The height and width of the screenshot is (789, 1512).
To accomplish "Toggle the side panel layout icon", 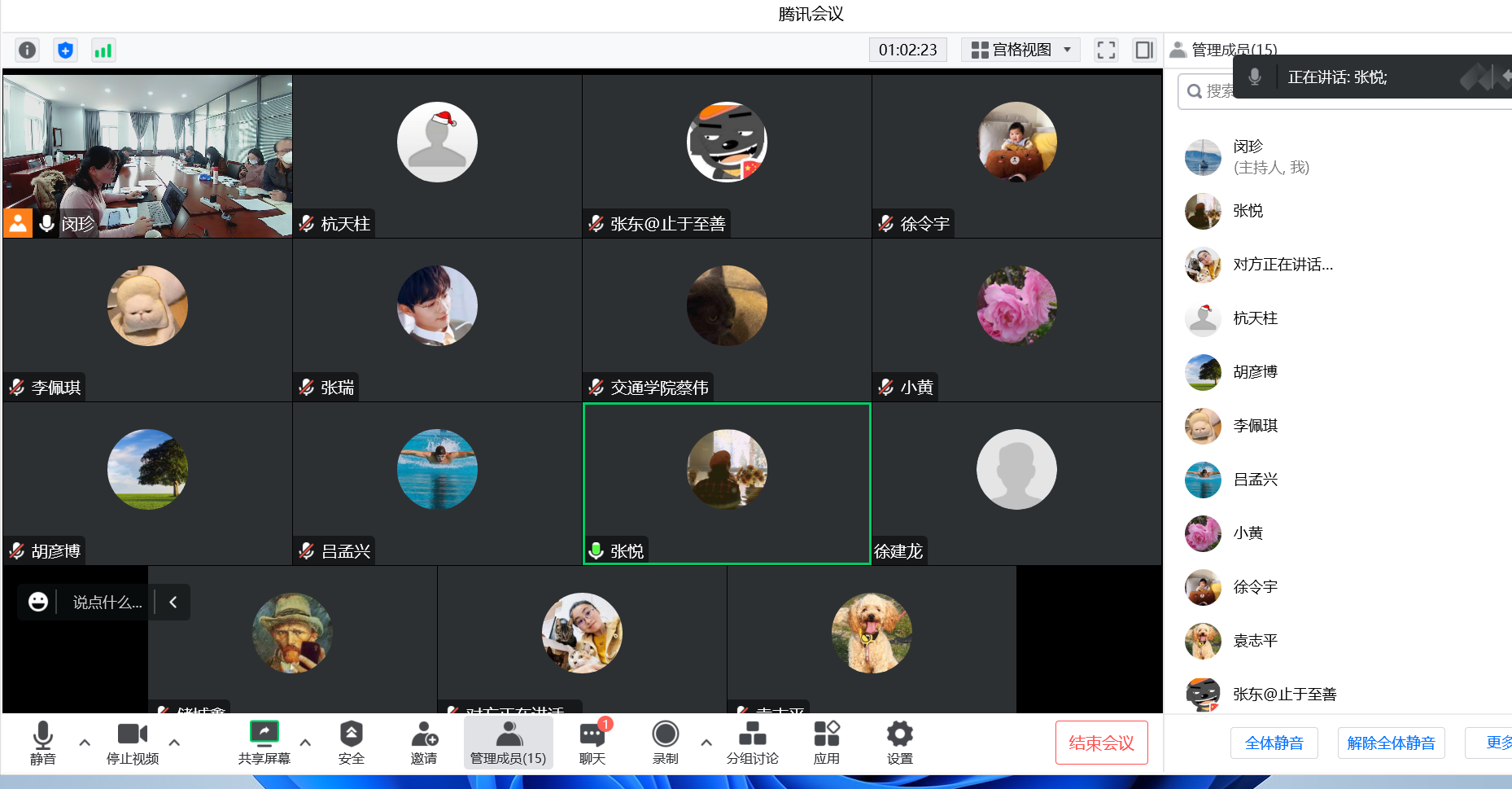I will (x=1144, y=50).
